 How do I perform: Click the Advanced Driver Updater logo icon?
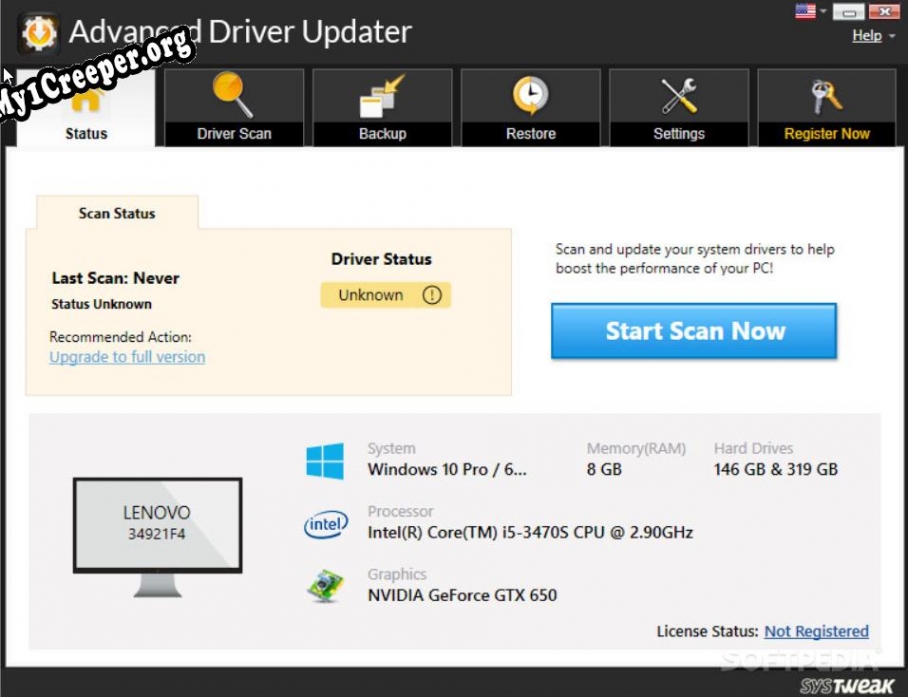[38, 32]
